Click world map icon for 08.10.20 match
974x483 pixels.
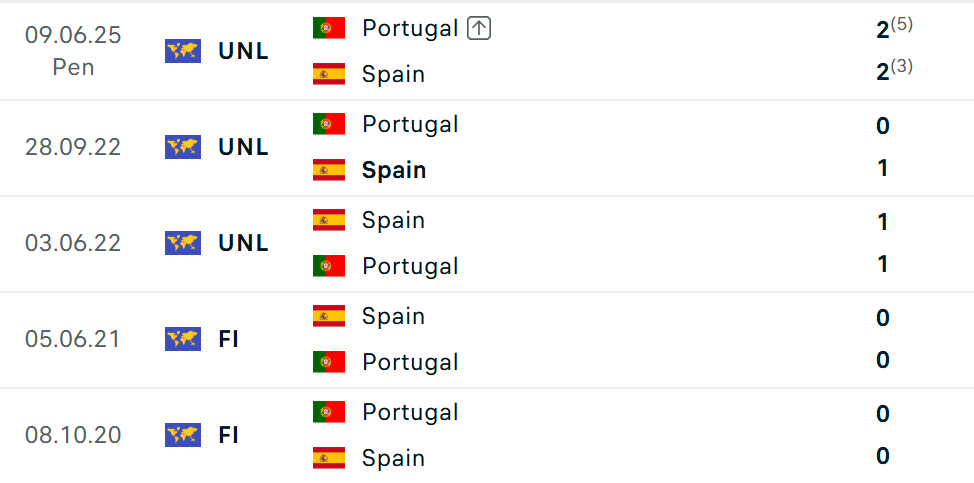point(183,435)
